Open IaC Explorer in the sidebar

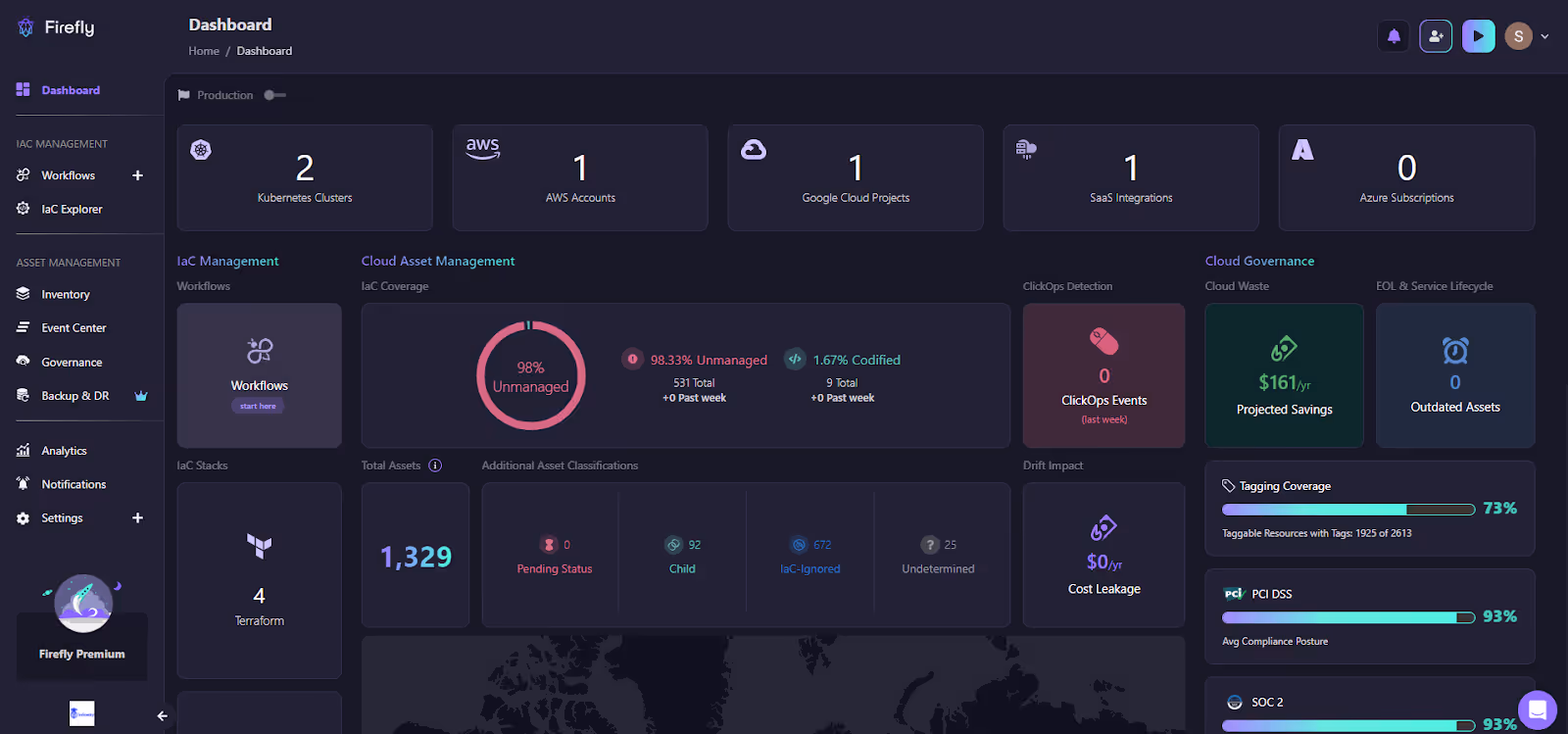pyautogui.click(x=72, y=209)
